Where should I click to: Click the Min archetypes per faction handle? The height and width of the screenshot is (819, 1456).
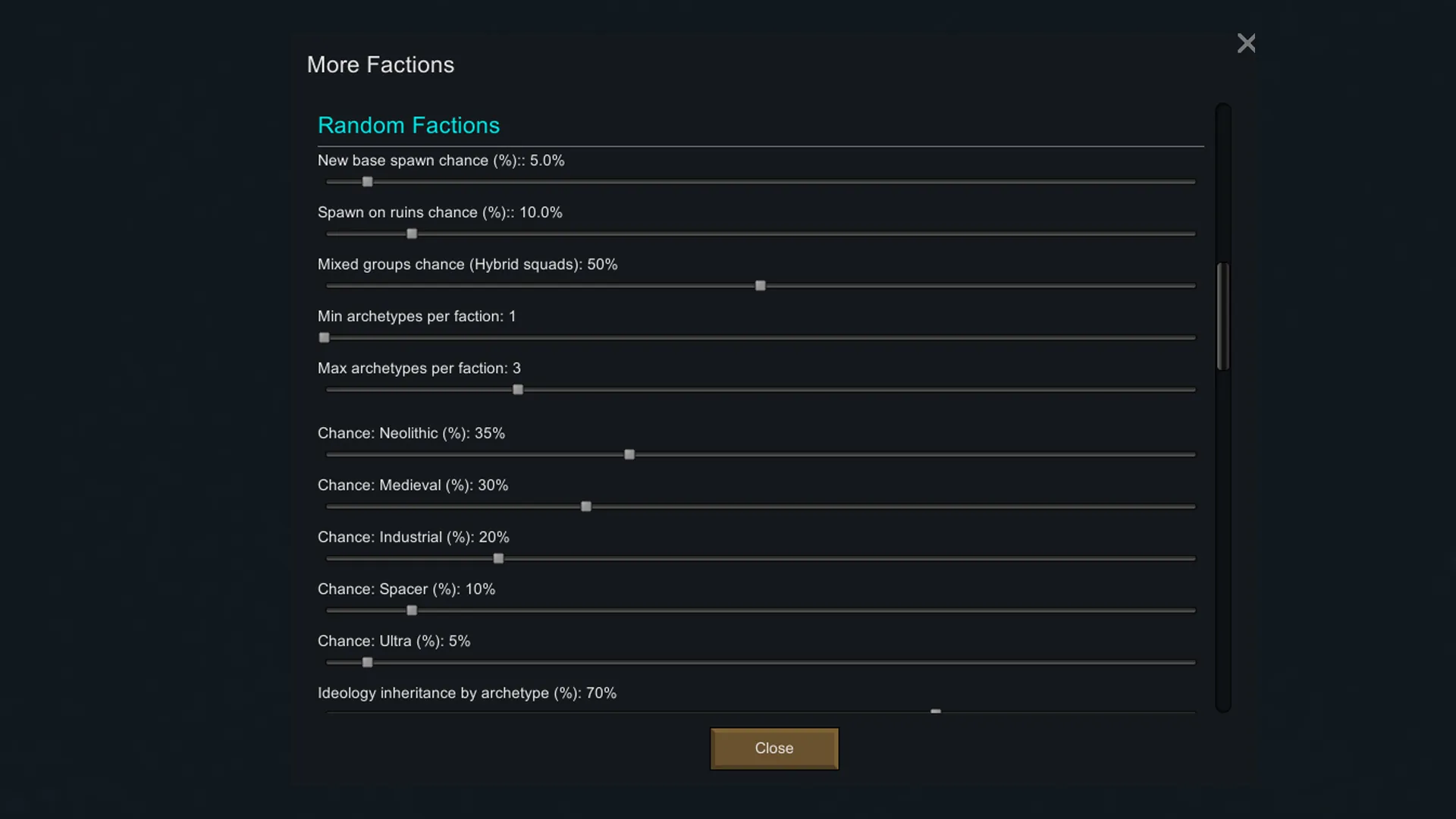pyautogui.click(x=325, y=337)
